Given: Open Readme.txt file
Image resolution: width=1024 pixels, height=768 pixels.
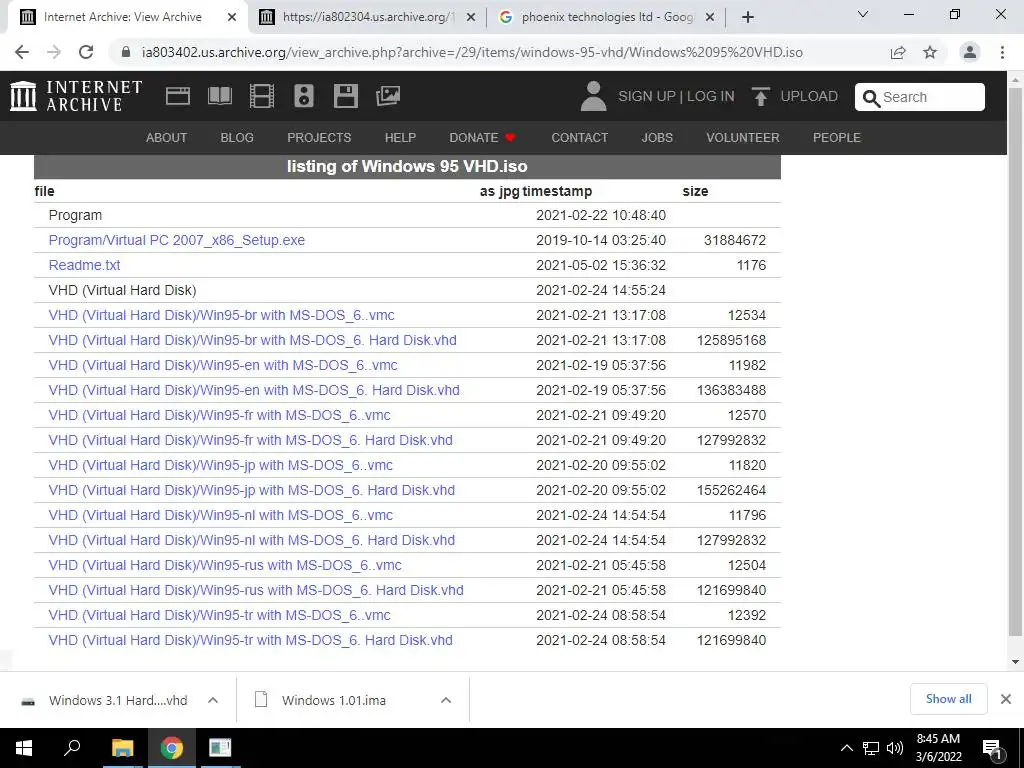Looking at the screenshot, I should [84, 265].
